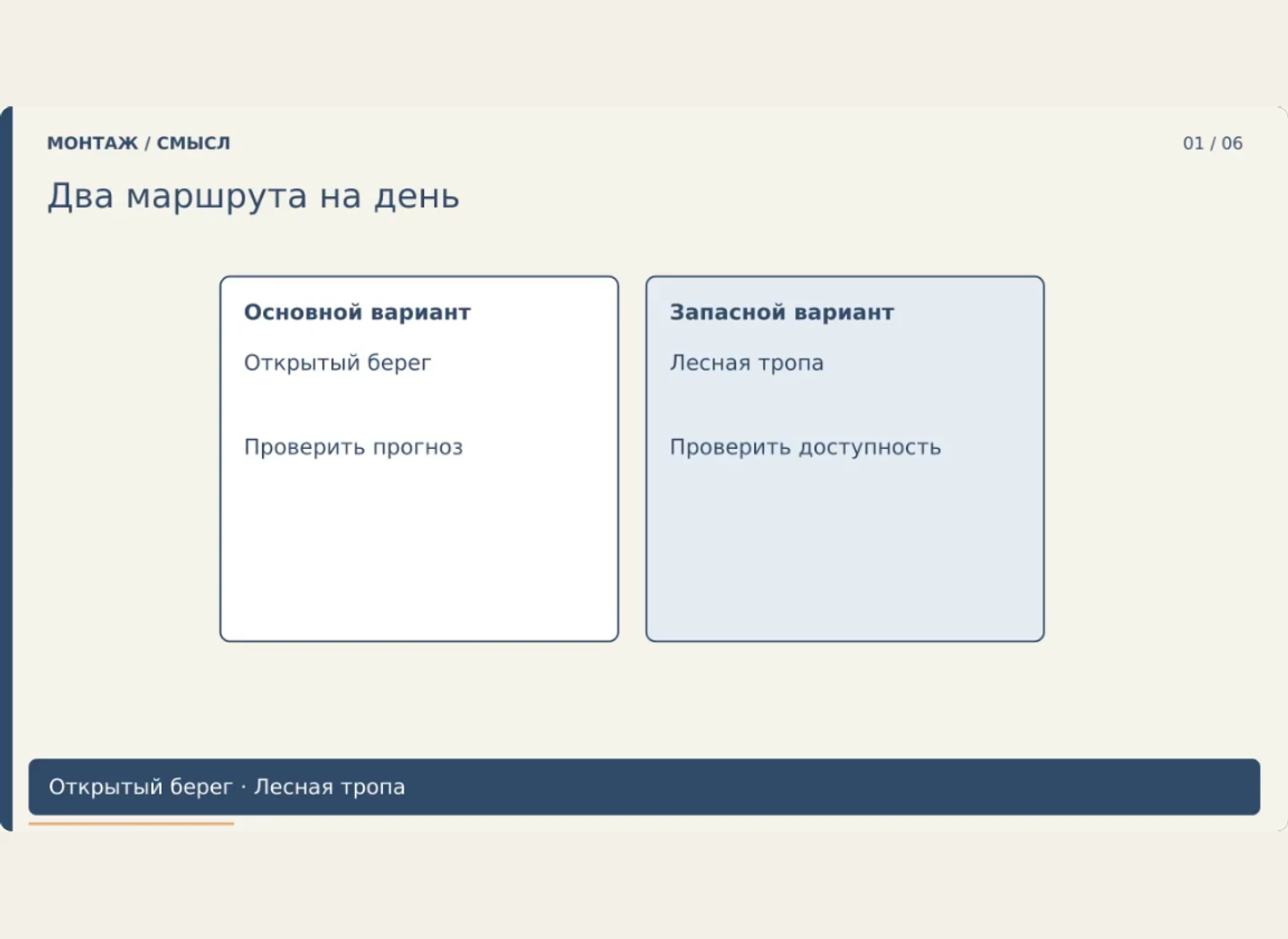Image resolution: width=1288 pixels, height=939 pixels.
Task: Click 'Открытый берег' in the main option card
Action: [337, 363]
